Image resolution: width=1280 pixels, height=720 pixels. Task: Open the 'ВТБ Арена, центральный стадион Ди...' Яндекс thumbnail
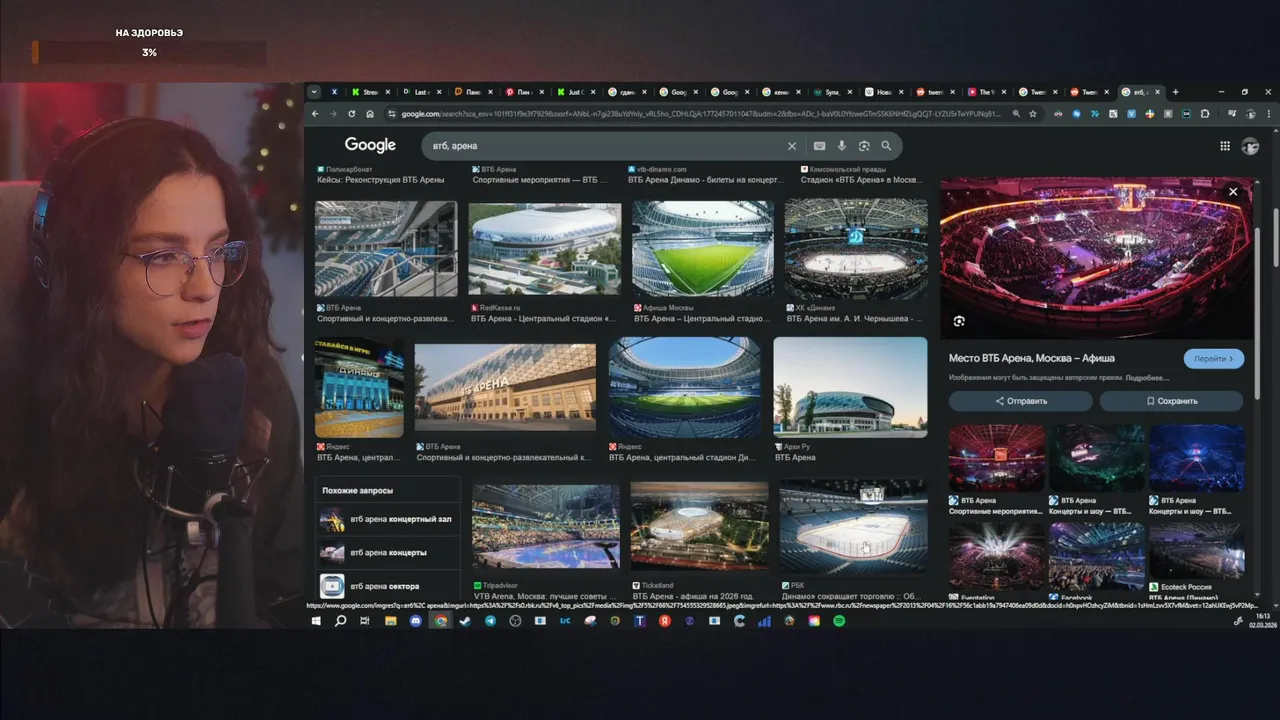[685, 388]
